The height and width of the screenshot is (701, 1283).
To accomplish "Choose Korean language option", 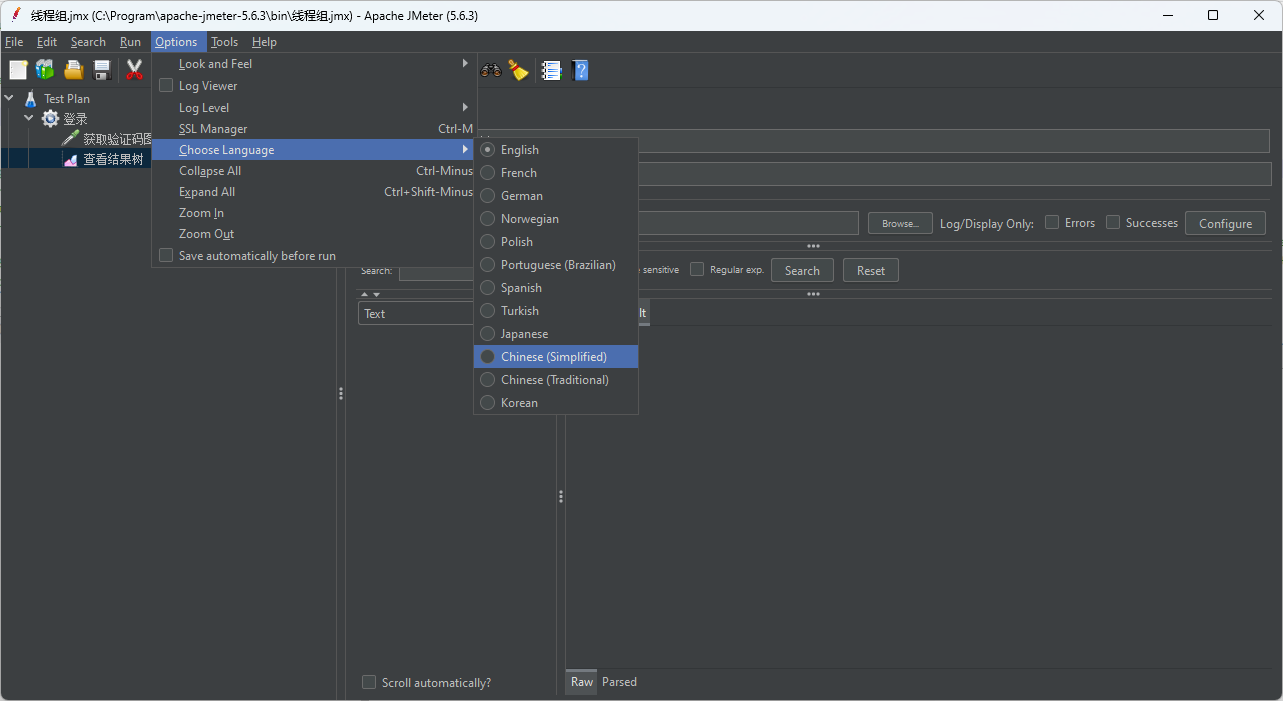I will click(556, 402).
